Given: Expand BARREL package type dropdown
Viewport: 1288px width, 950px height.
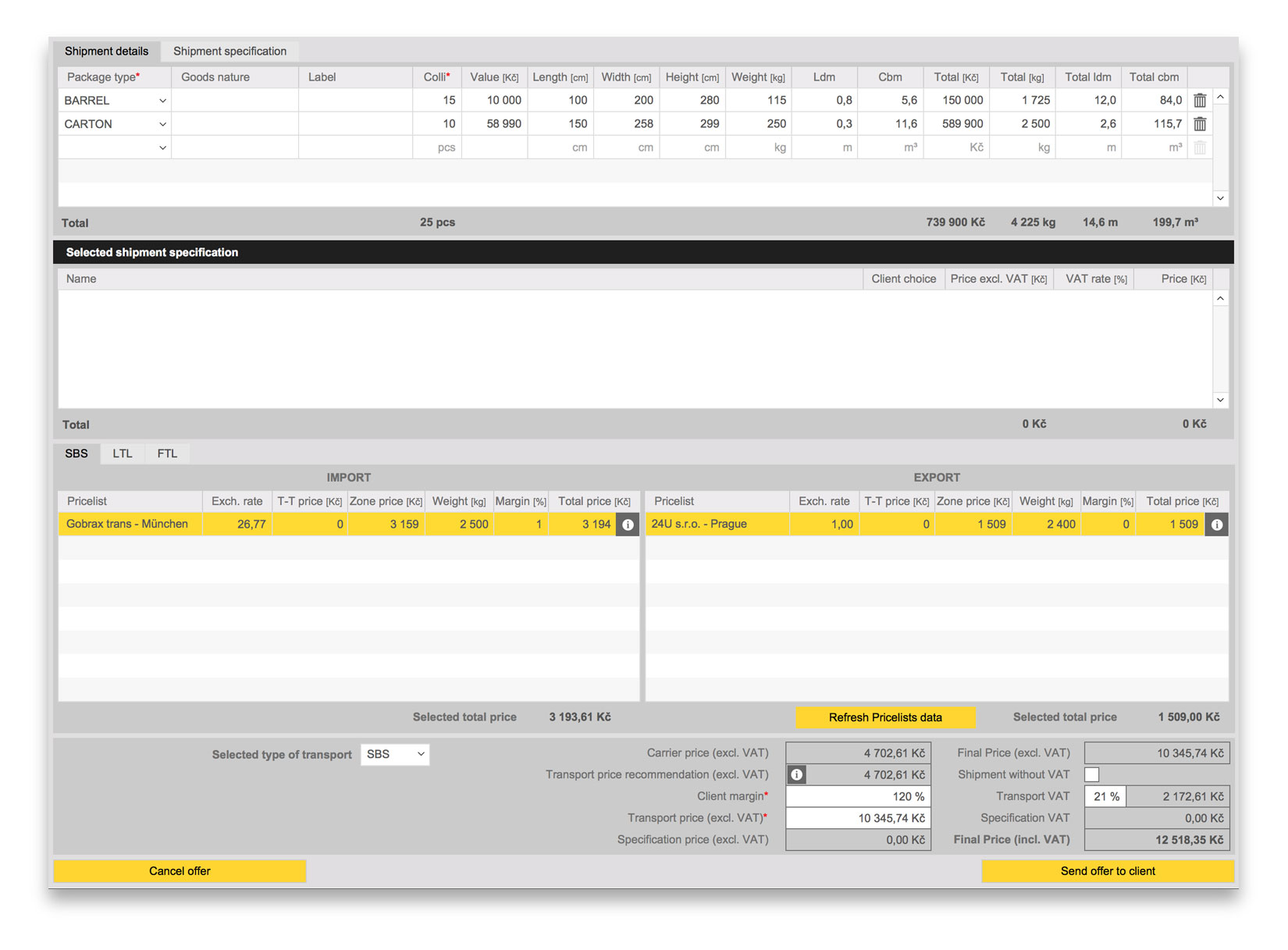Looking at the screenshot, I should point(162,101).
